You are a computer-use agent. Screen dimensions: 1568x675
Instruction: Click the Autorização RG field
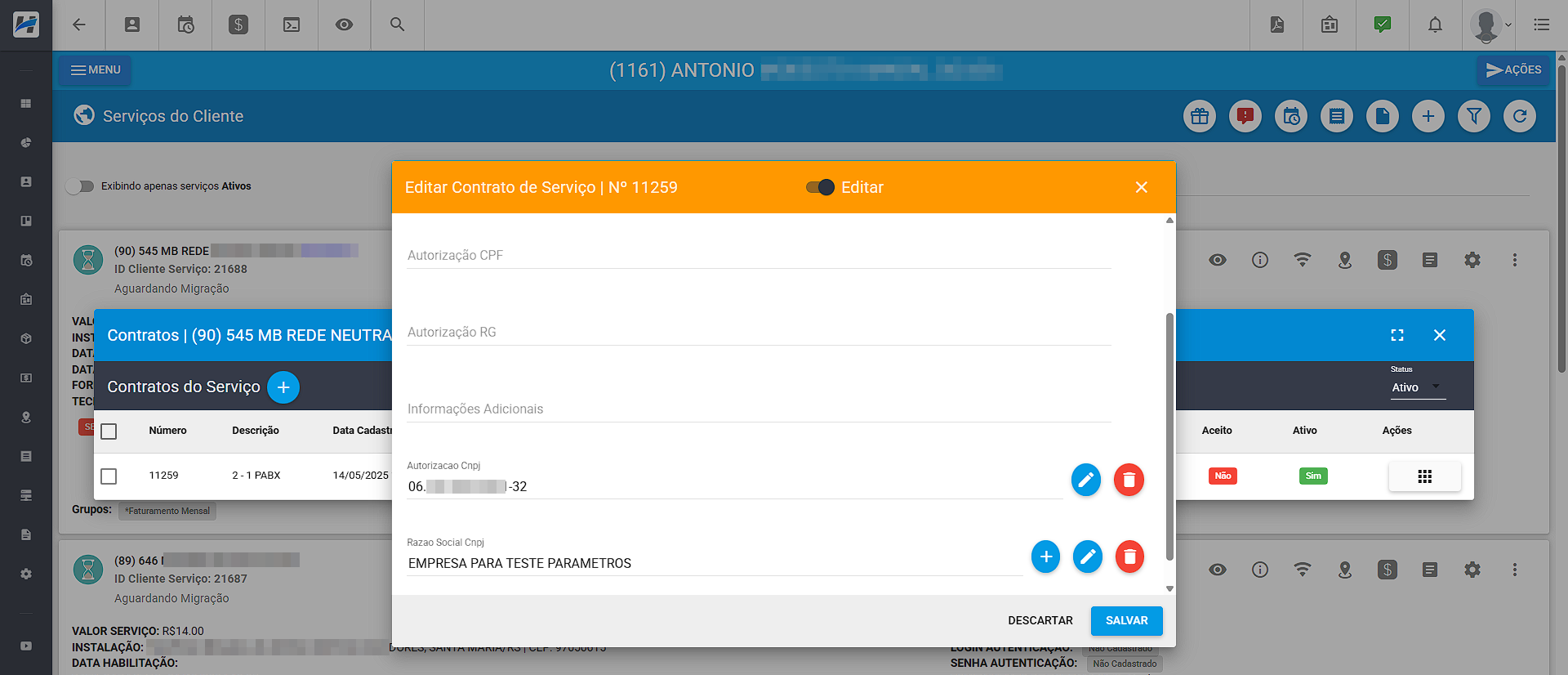(759, 332)
